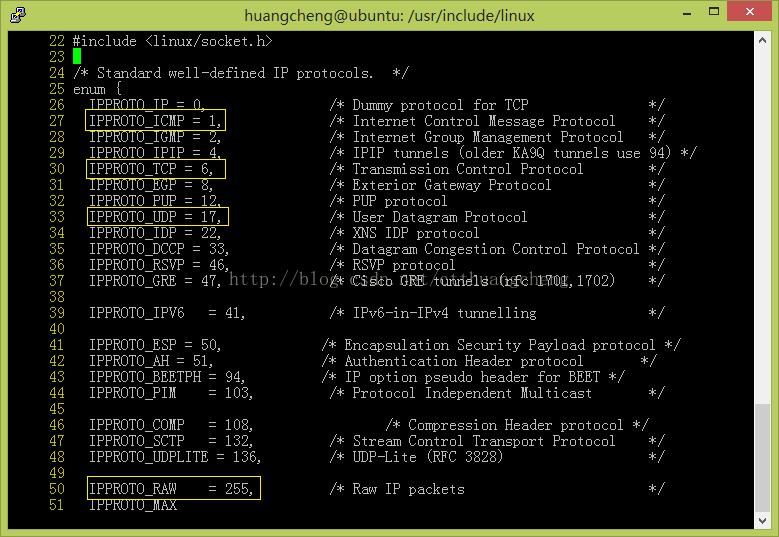This screenshot has width=779, height=537.
Task: Click 'IPPROTO_IPV6 = 41,' text
Action: click(x=166, y=313)
